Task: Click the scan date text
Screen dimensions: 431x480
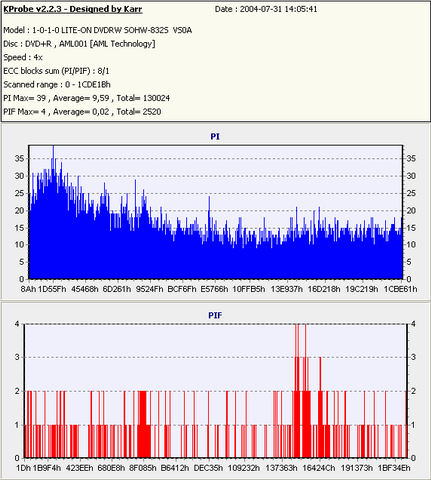Action: (x=266, y=9)
